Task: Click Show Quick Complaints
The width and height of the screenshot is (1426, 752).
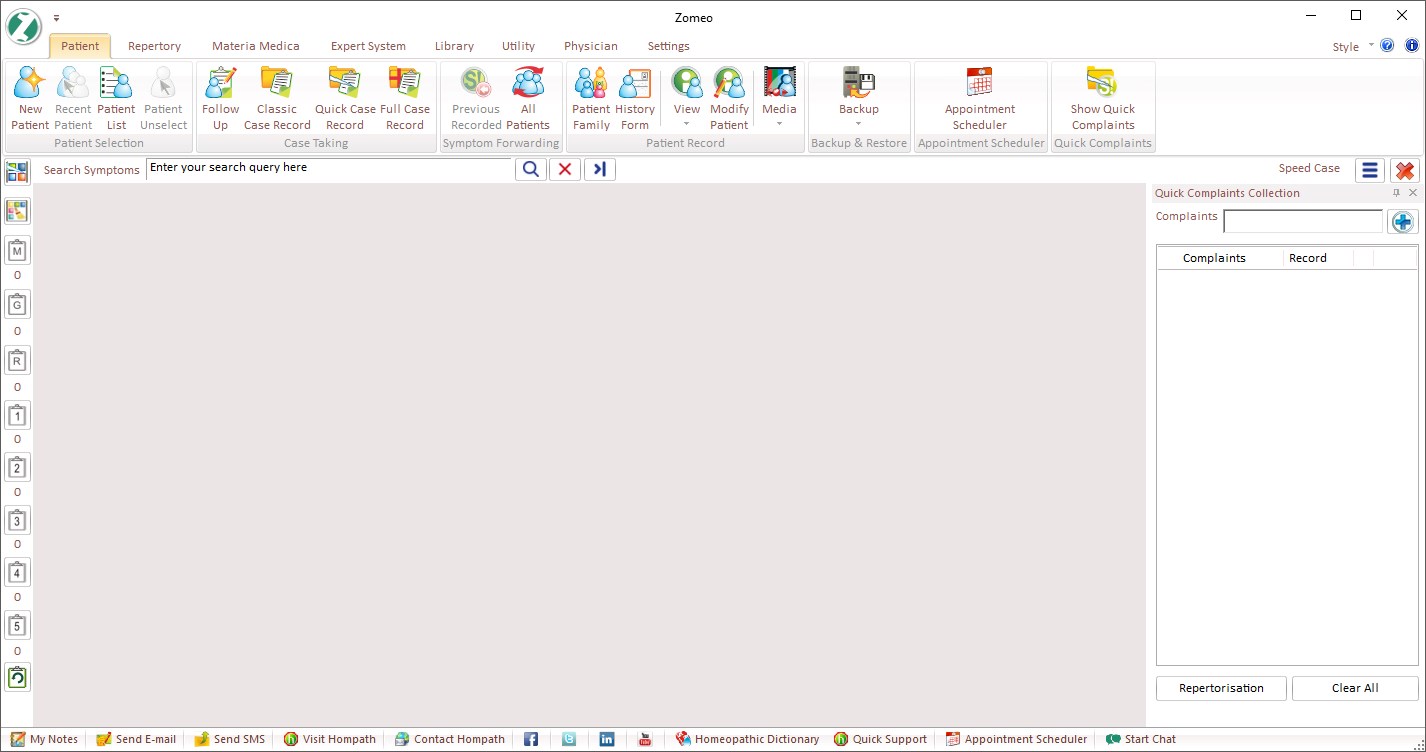Action: click(1103, 98)
